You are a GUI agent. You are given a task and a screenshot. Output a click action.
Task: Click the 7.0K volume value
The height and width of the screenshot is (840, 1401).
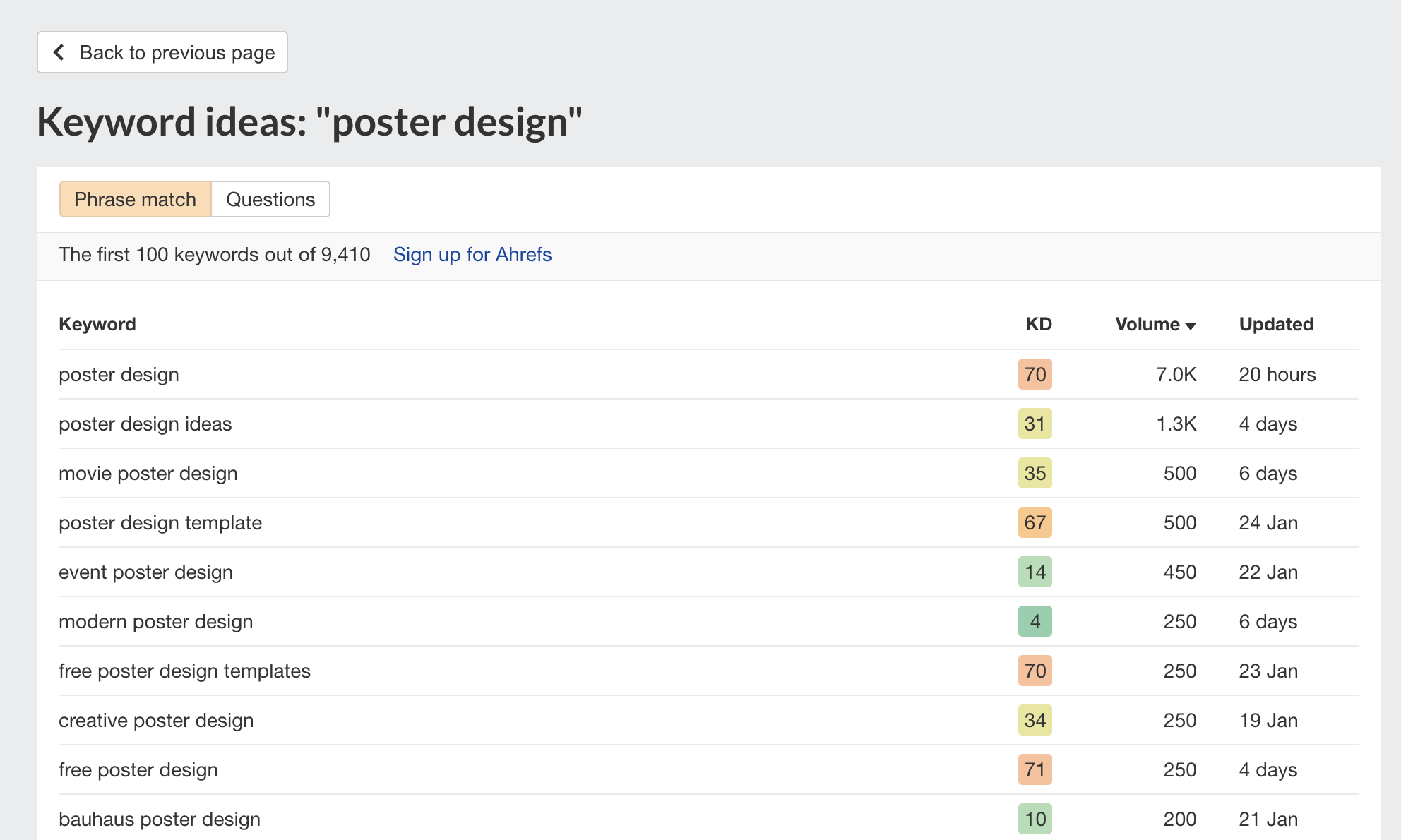click(x=1176, y=374)
